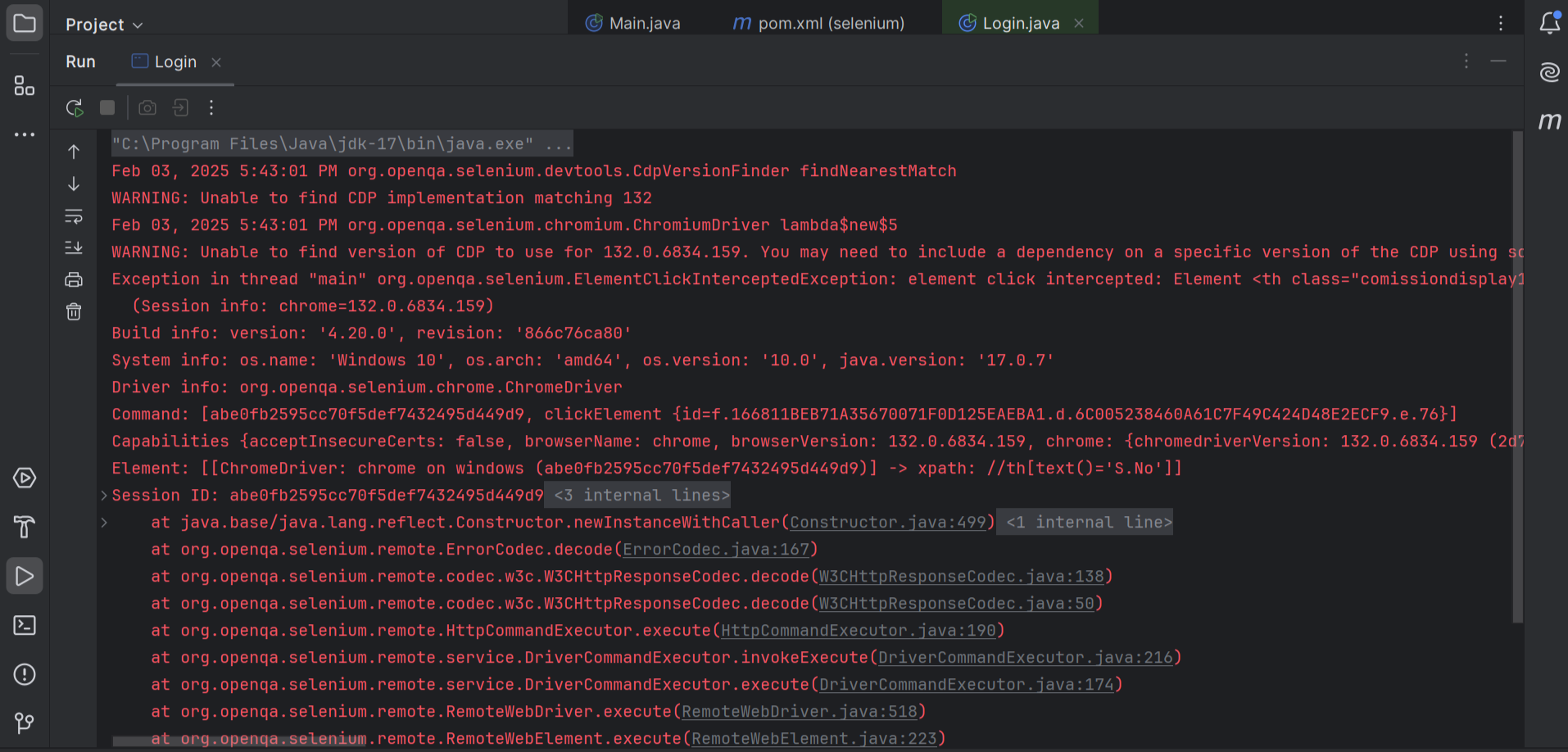Open DriverCommandExecutor.java:216 link
Viewport: 1568px width, 752px height.
pos(1025,657)
